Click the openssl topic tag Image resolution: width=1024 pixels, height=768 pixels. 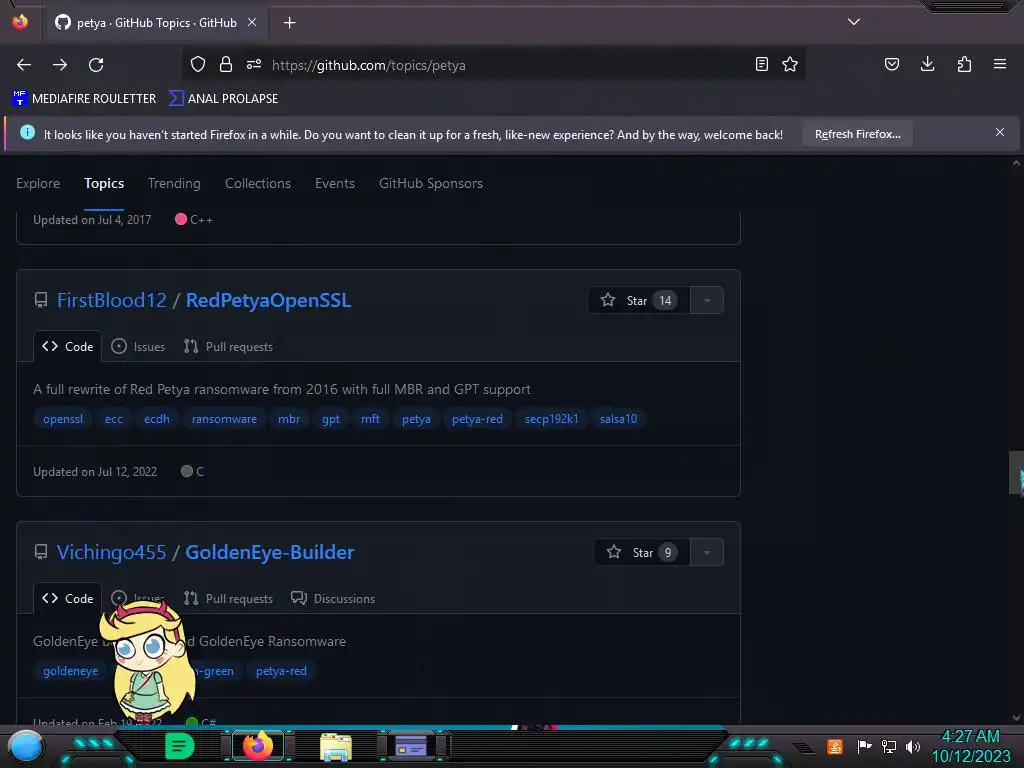click(63, 419)
